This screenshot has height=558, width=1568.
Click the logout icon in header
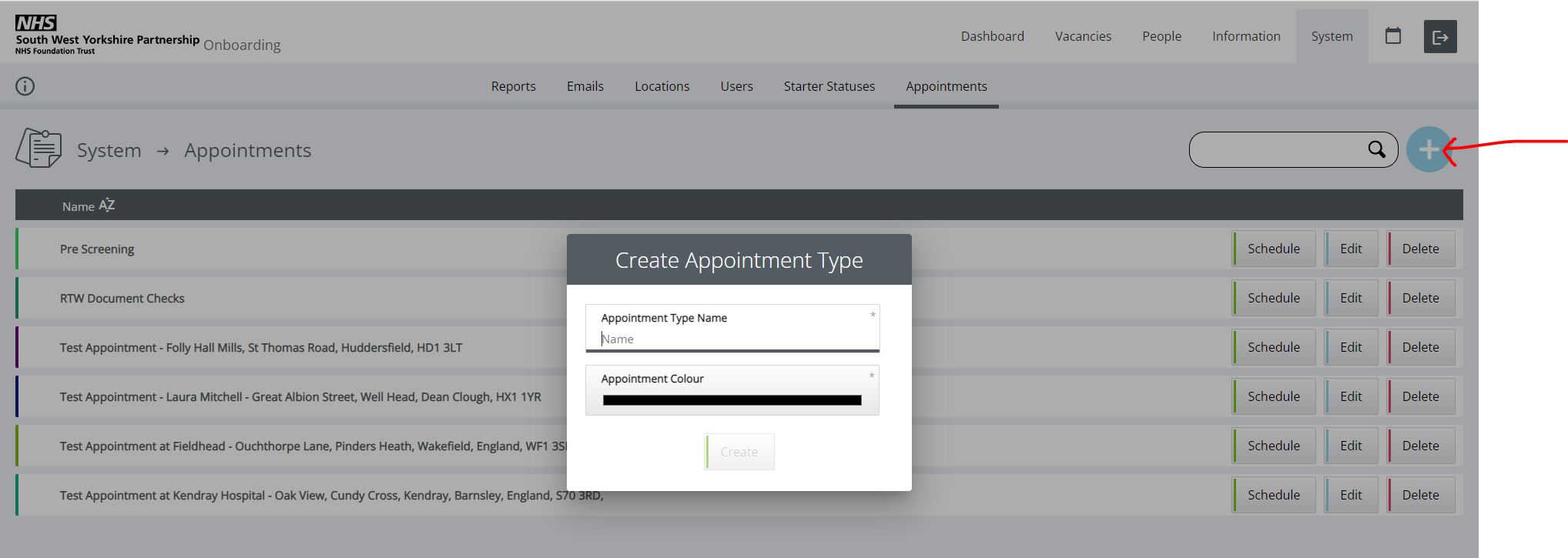pos(1439,37)
